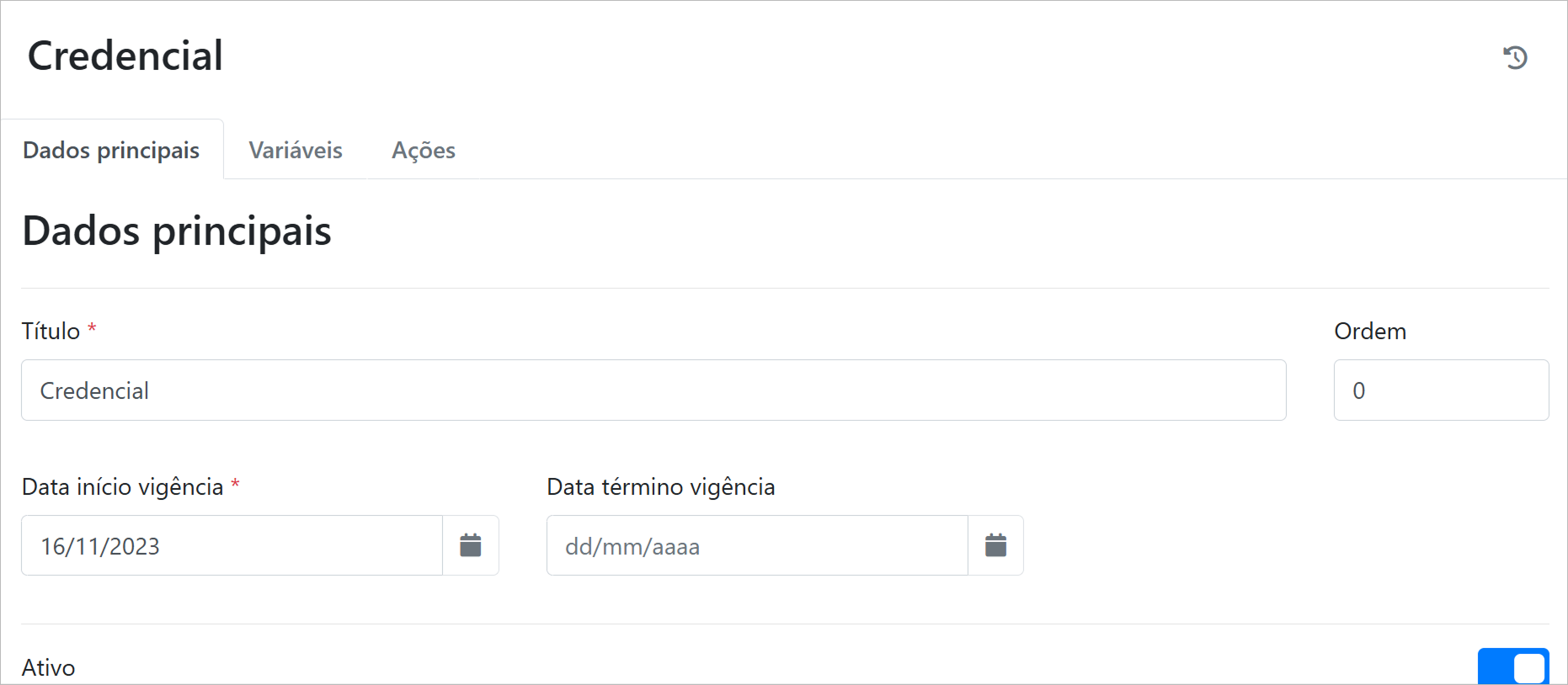Select the Dados principais tab
This screenshot has height=685, width=1568.
111,150
